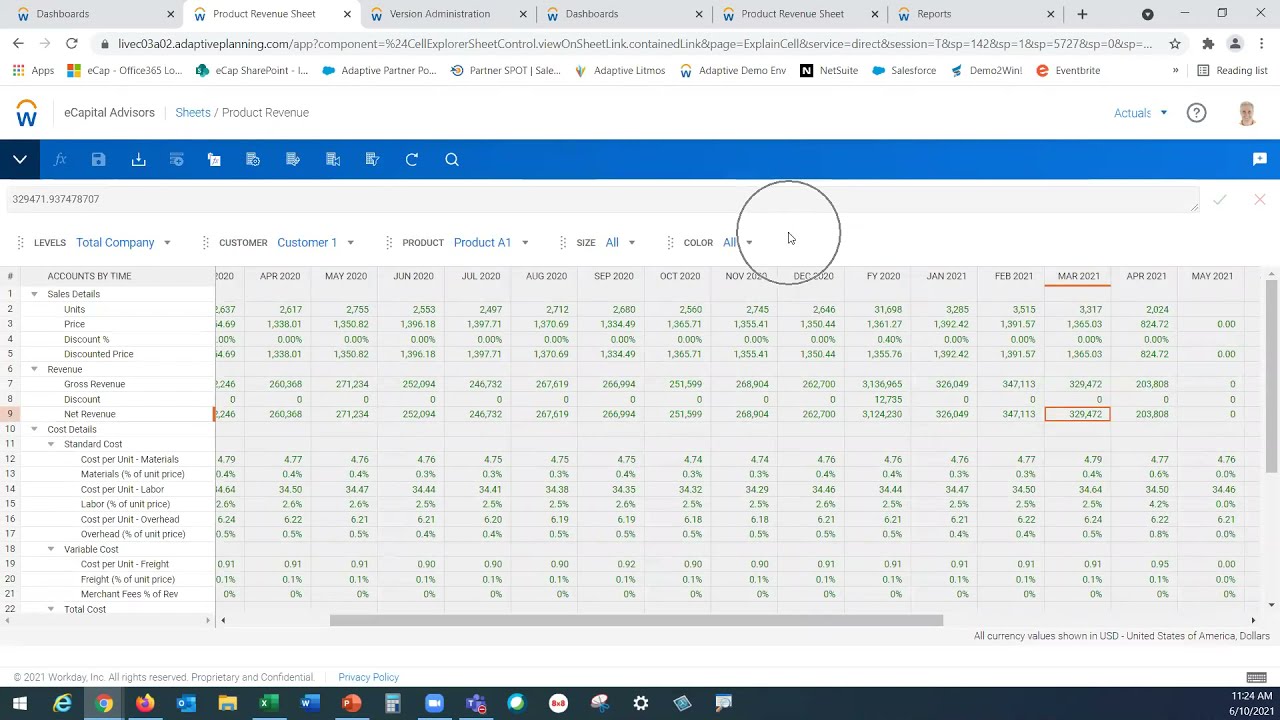
Task: Open Adaptive Litmos bookmark
Action: point(620,71)
